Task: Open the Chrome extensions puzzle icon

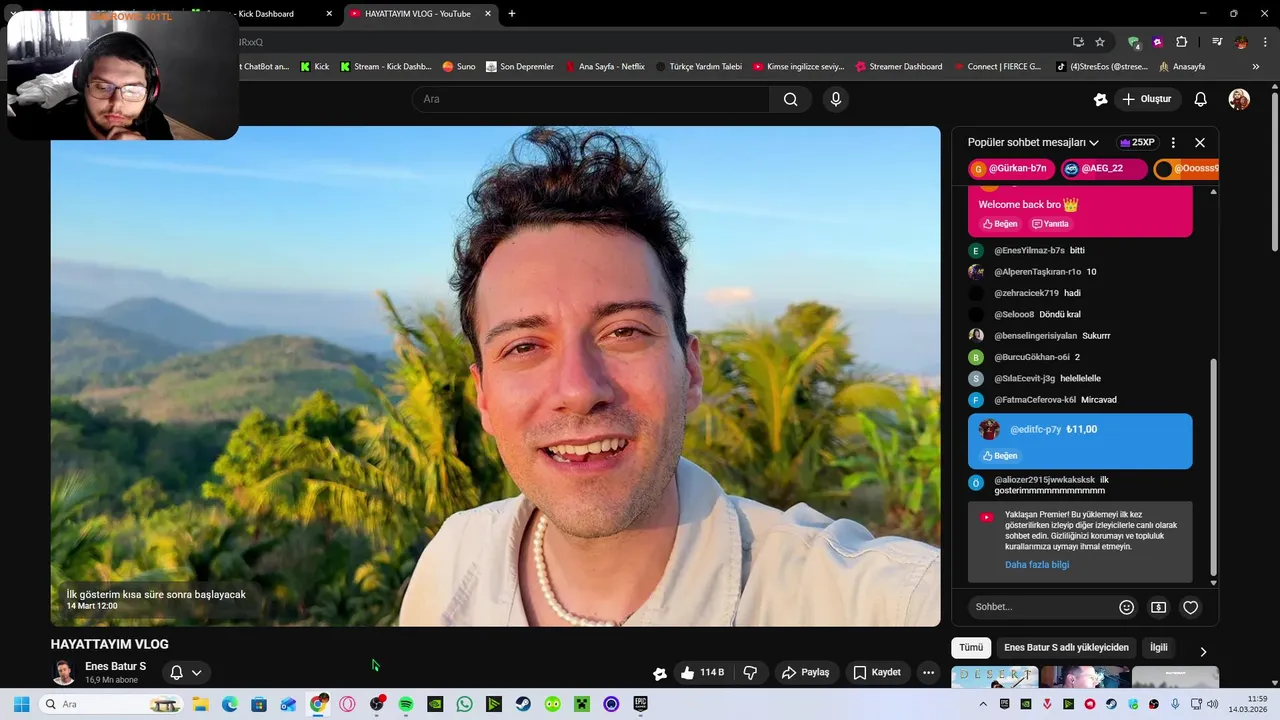Action: pyautogui.click(x=1182, y=42)
